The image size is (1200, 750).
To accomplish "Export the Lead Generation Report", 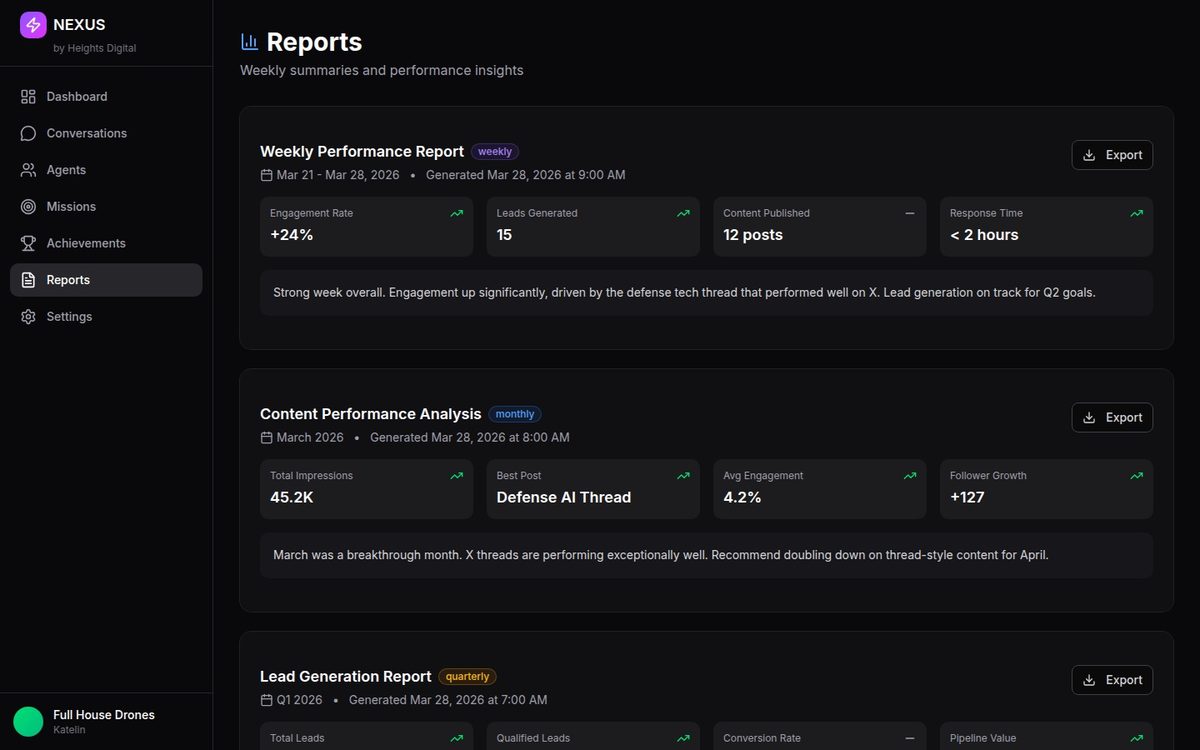I will pyautogui.click(x=1112, y=680).
